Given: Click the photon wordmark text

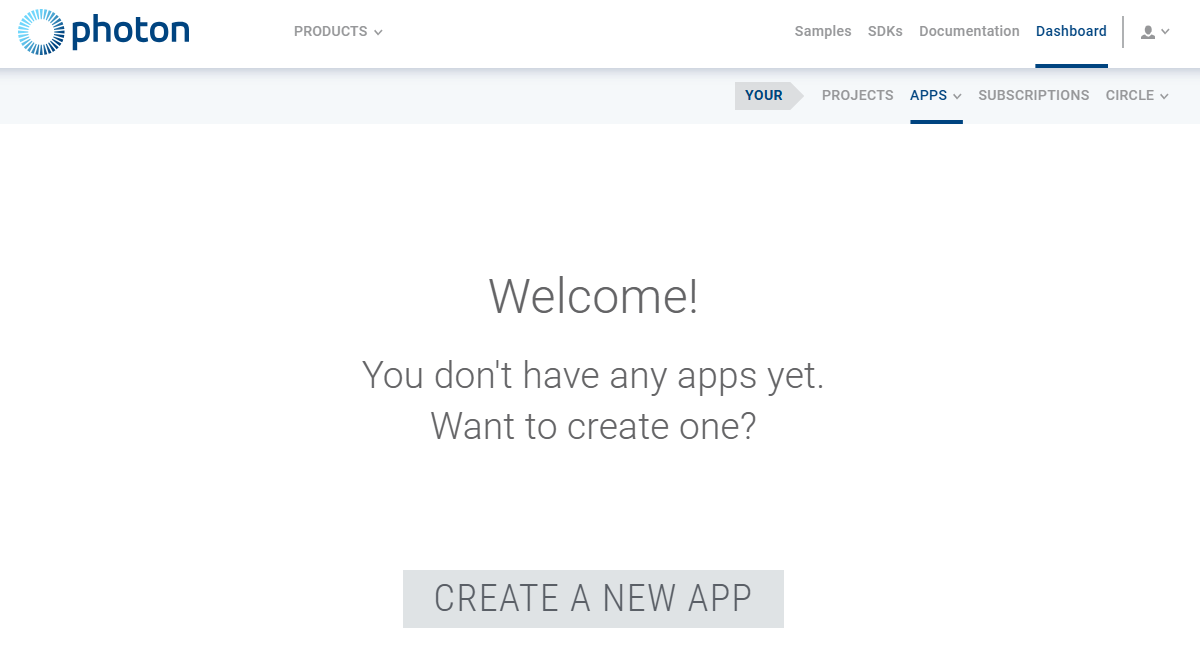Looking at the screenshot, I should click(x=130, y=31).
